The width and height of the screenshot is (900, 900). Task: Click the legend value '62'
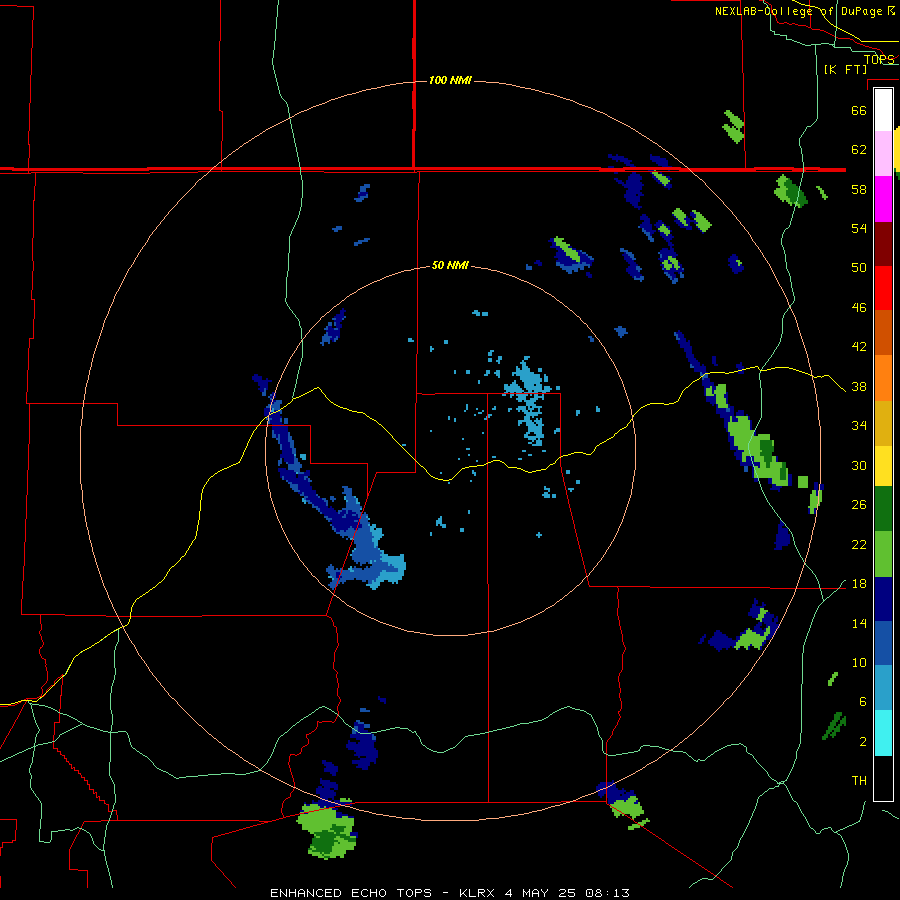coord(859,150)
